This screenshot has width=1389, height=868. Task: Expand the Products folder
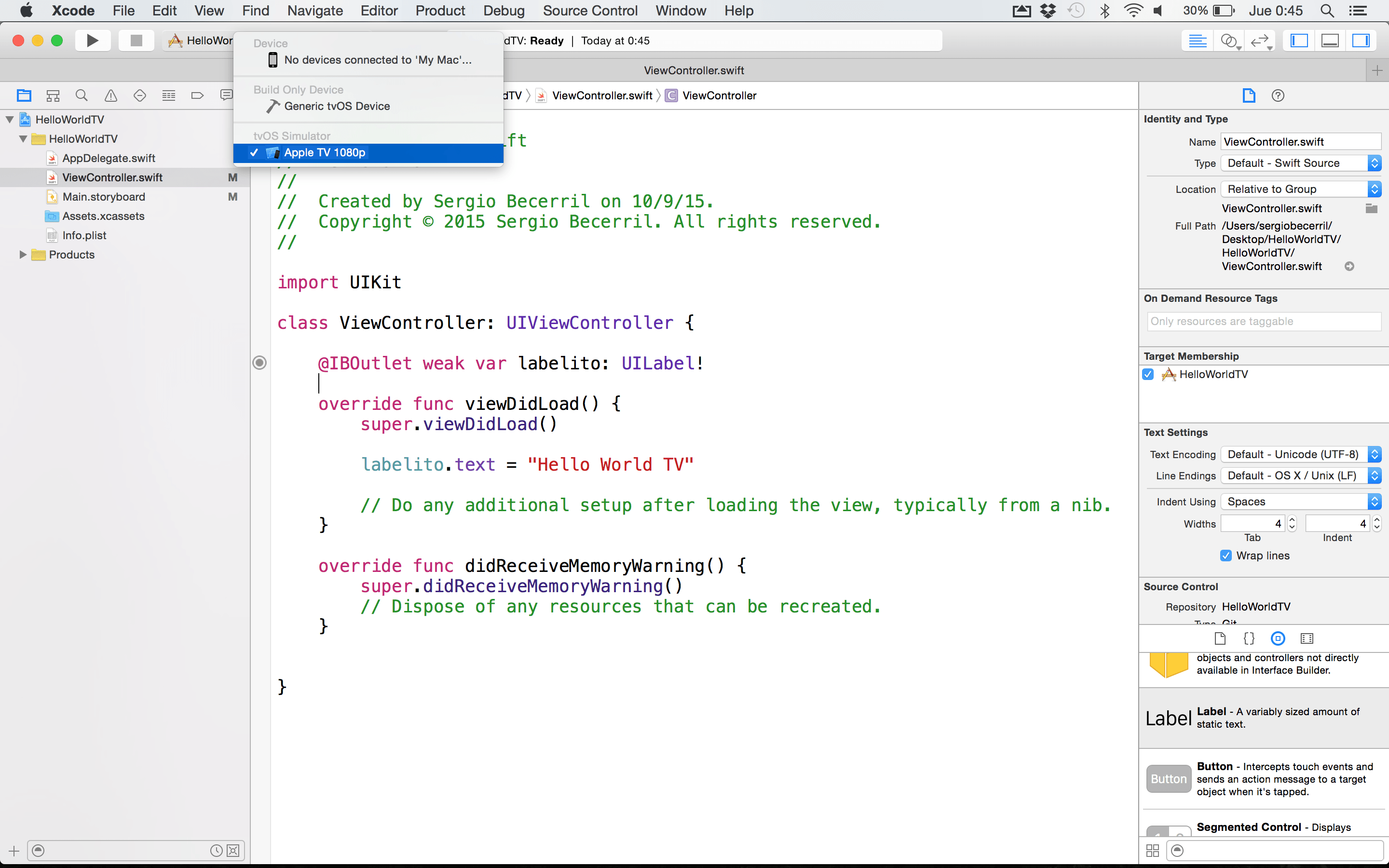tap(23, 254)
